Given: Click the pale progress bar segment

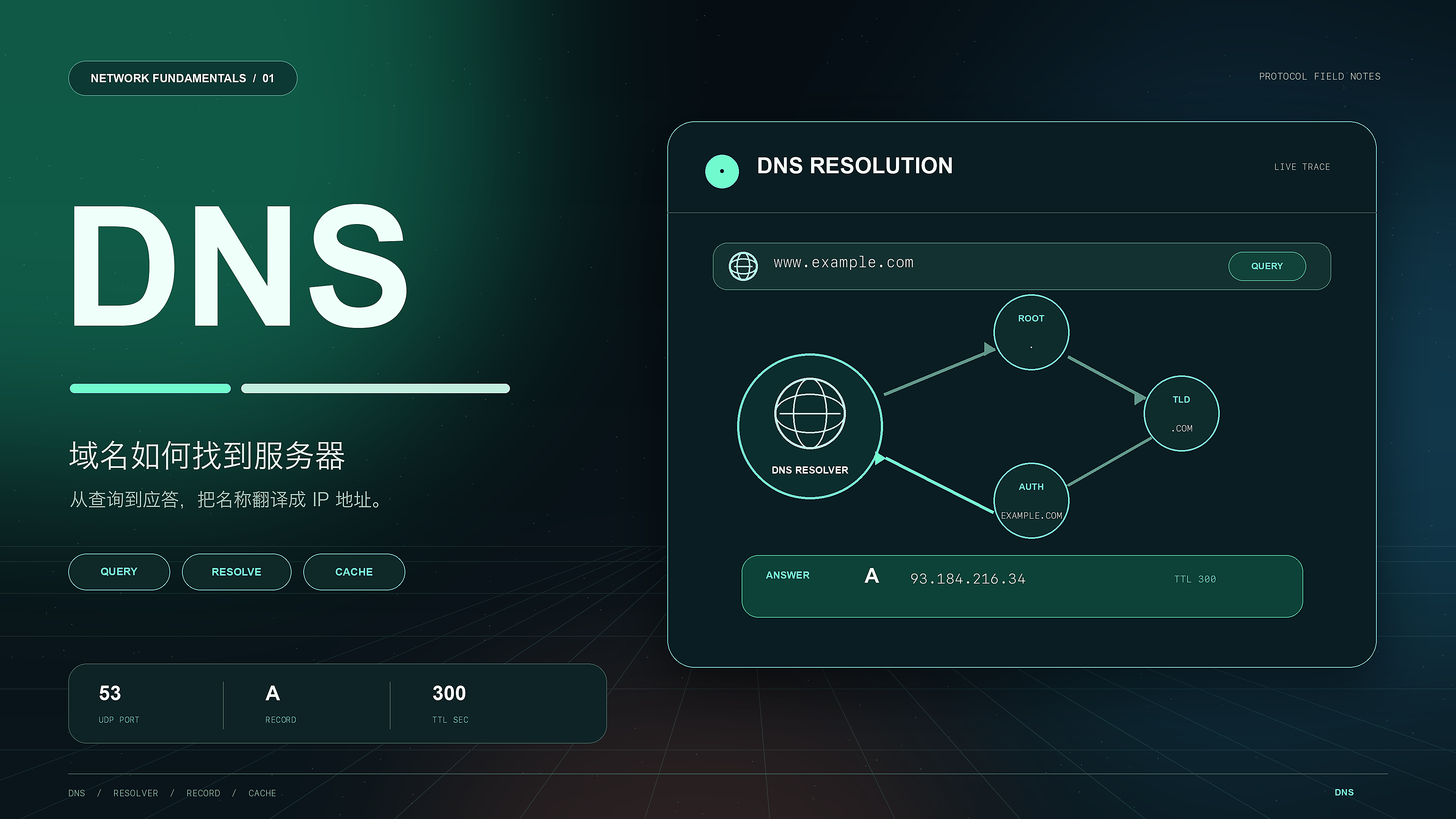Looking at the screenshot, I should [375, 388].
